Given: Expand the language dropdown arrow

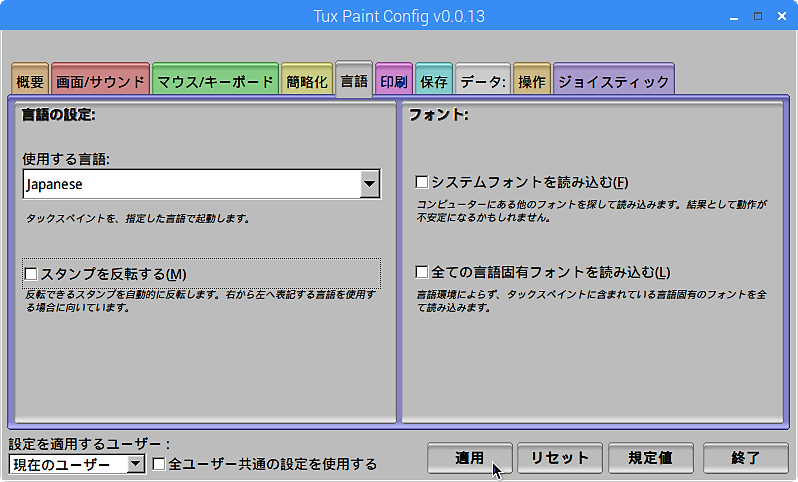Looking at the screenshot, I should click(x=369, y=184).
